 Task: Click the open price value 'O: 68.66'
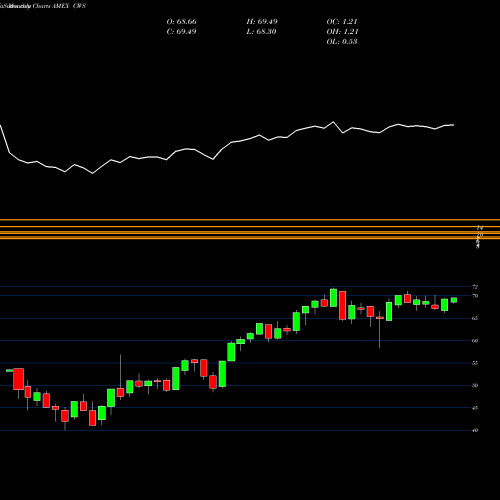(x=181, y=22)
